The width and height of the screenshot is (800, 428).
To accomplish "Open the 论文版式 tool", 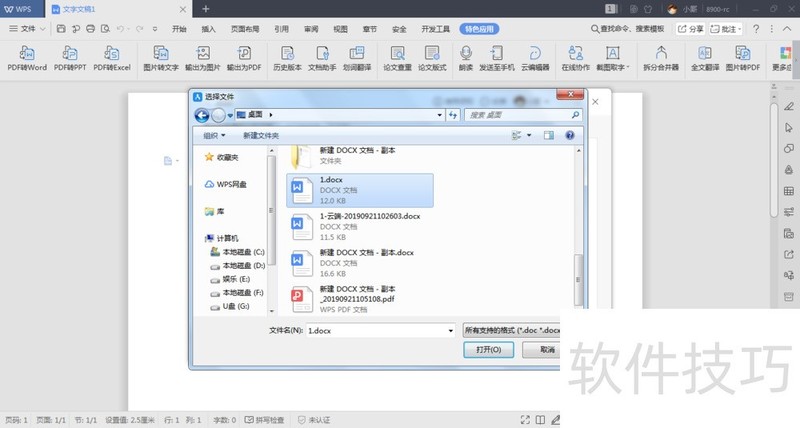I will (432, 58).
